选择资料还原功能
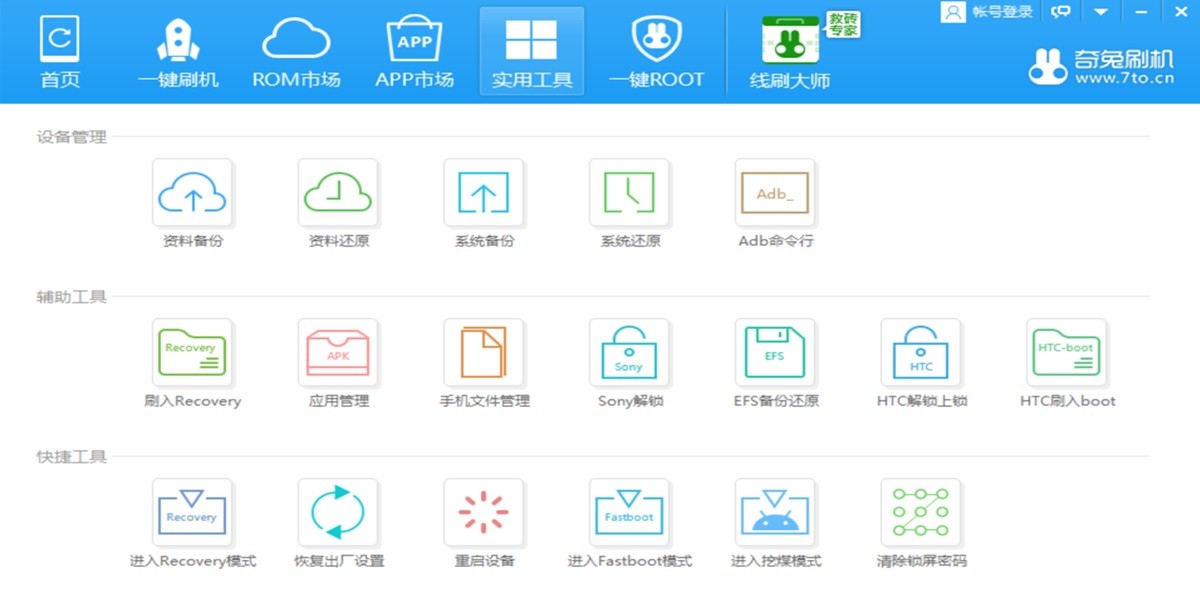This screenshot has width=1200, height=600. (338, 192)
